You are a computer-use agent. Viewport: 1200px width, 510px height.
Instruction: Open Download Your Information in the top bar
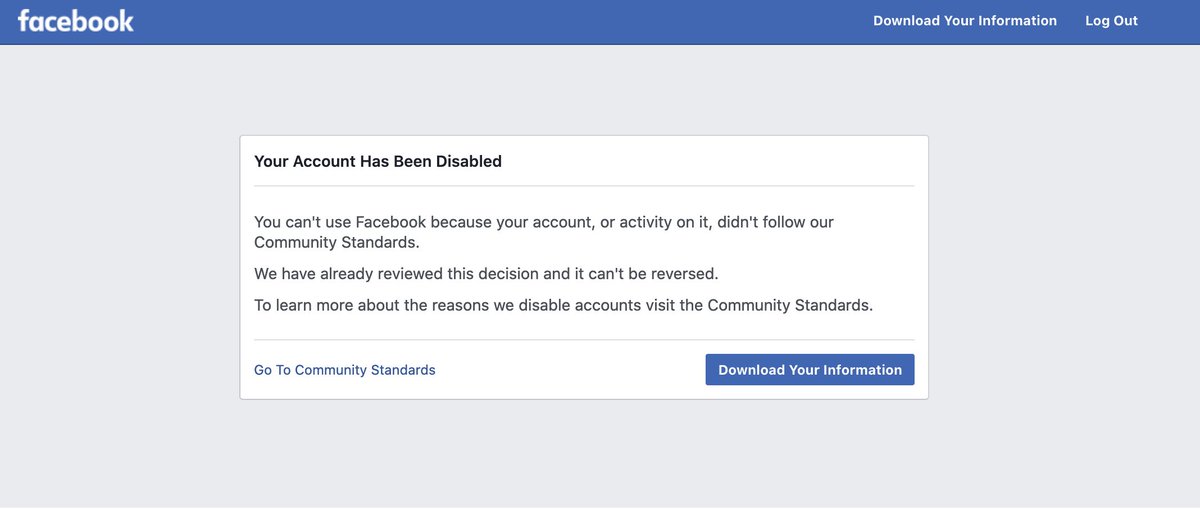(964, 21)
